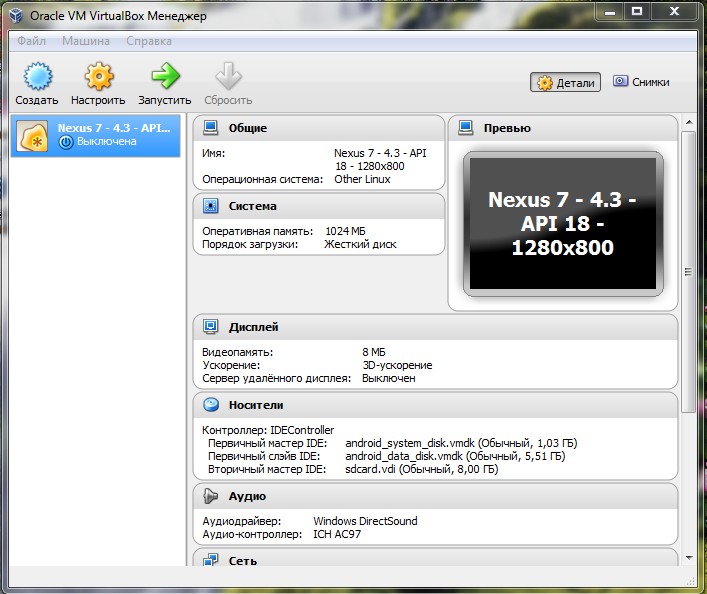The width and height of the screenshot is (707, 594).
Task: Click ICH AC97 audio controller value
Action: 337,534
